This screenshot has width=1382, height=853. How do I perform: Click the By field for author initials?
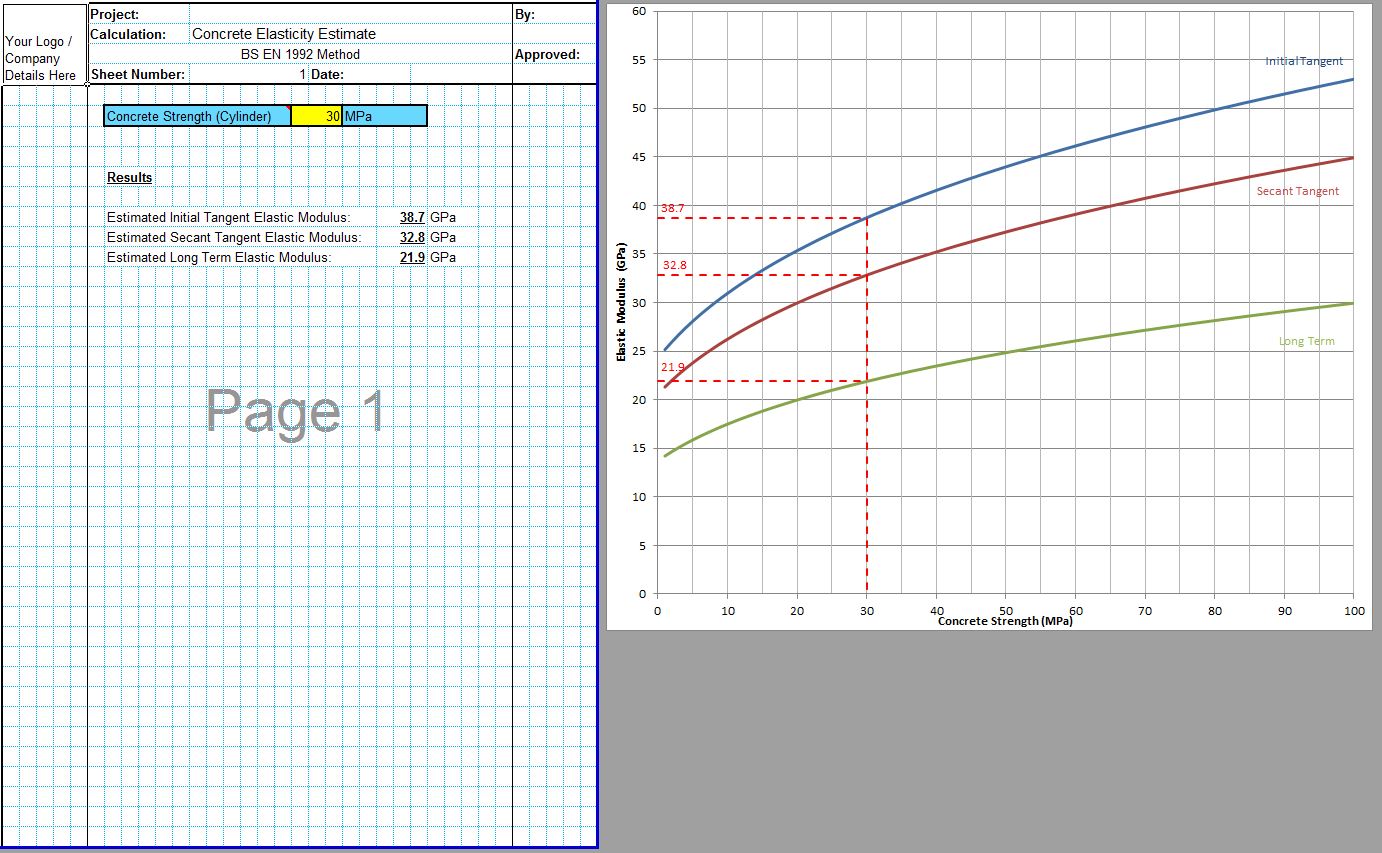click(560, 14)
